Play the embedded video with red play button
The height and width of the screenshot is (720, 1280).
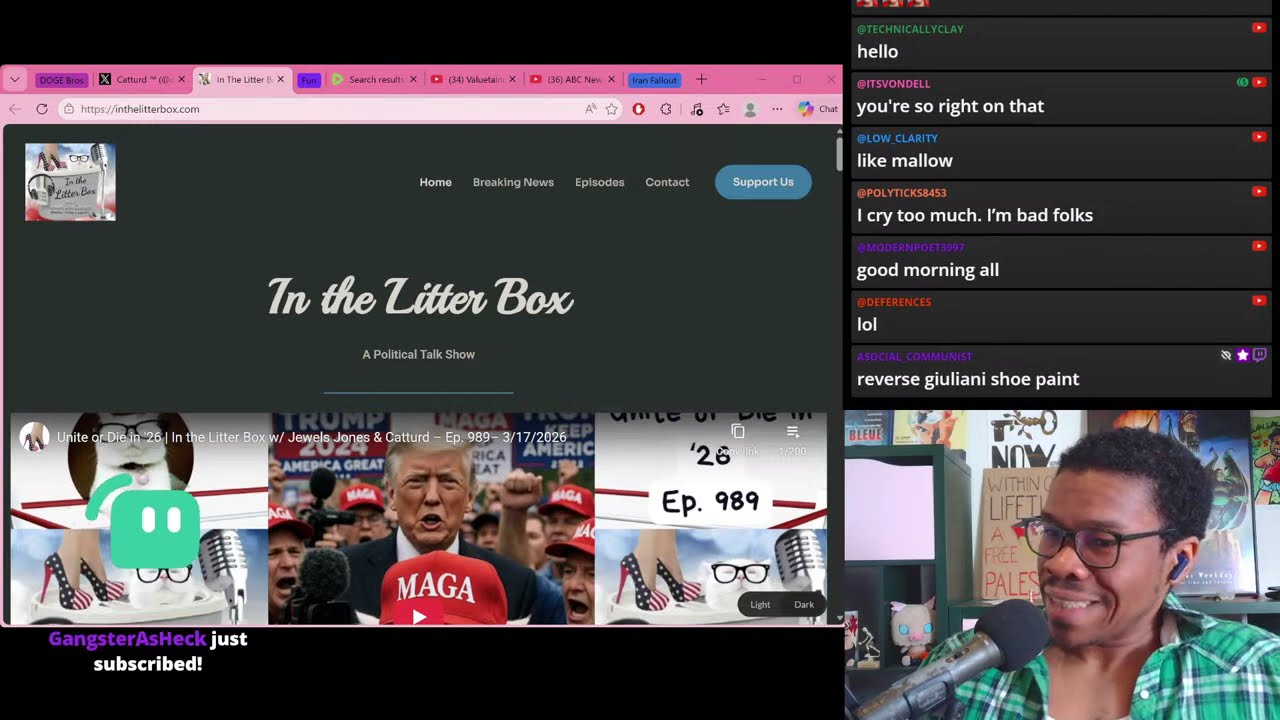[419, 616]
